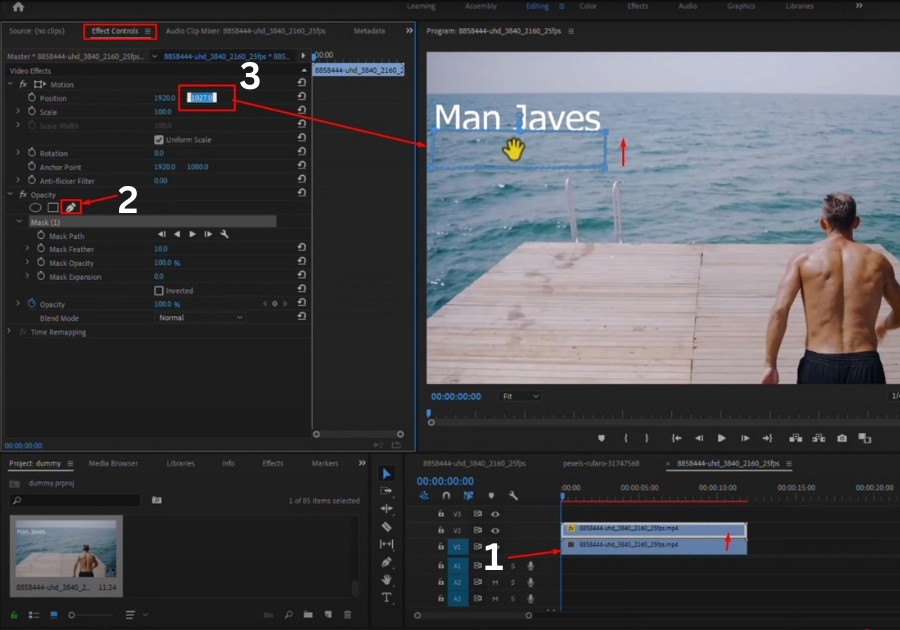Screen dimensions: 900x630
Task: Select the Selection tool arrow
Action: [x=387, y=473]
